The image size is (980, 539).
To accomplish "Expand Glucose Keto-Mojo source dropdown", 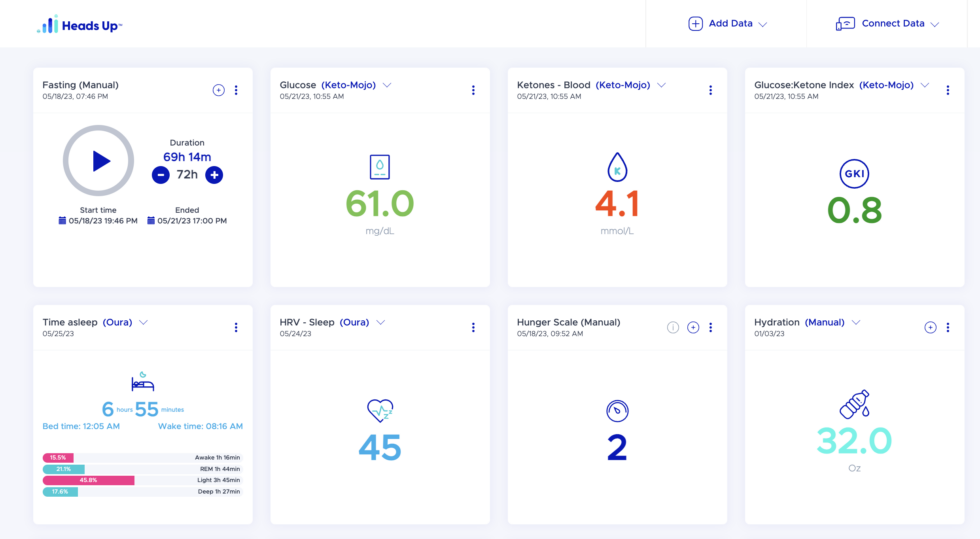I will pos(387,85).
